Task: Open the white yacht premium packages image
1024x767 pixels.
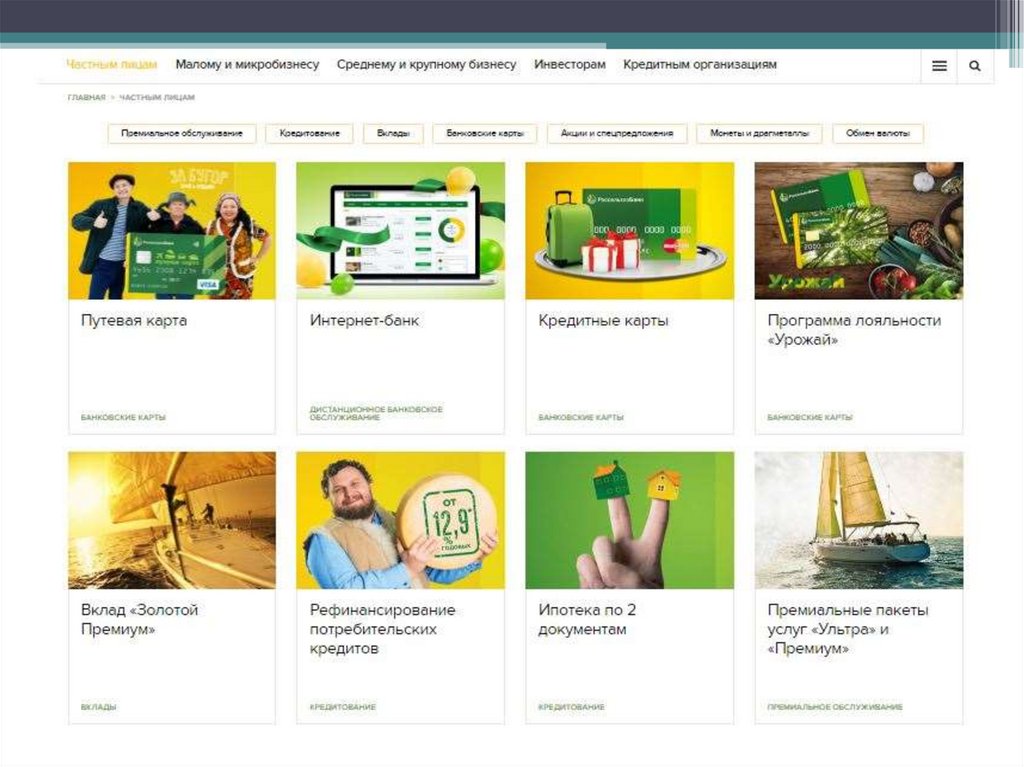Action: (x=859, y=520)
